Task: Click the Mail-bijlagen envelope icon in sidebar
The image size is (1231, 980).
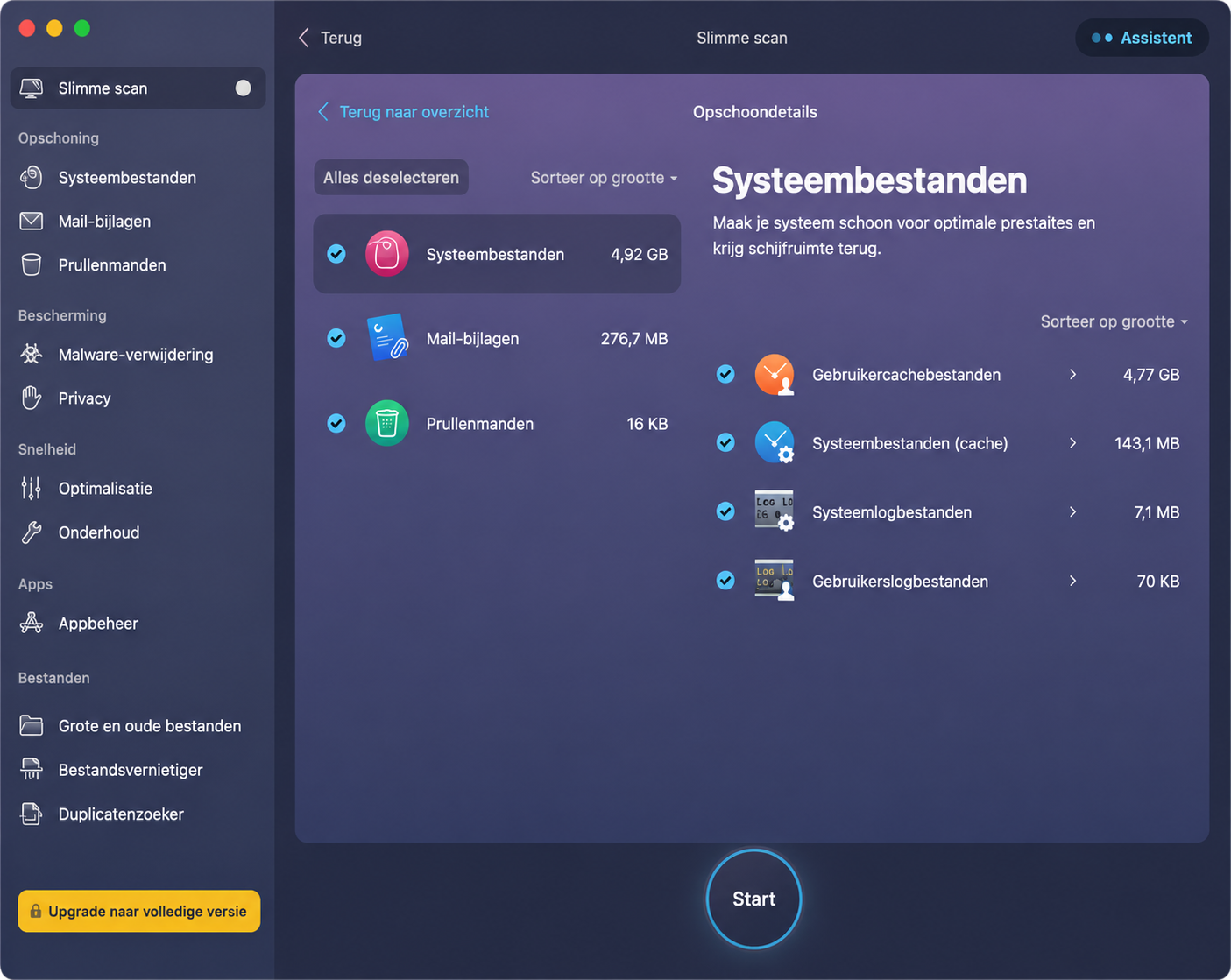Action: pos(32,222)
